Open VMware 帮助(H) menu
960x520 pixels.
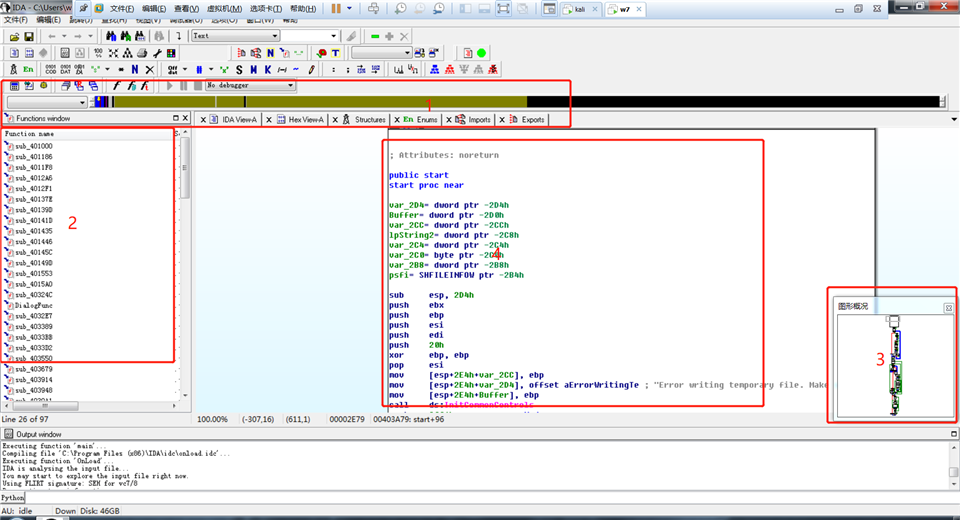coord(302,9)
